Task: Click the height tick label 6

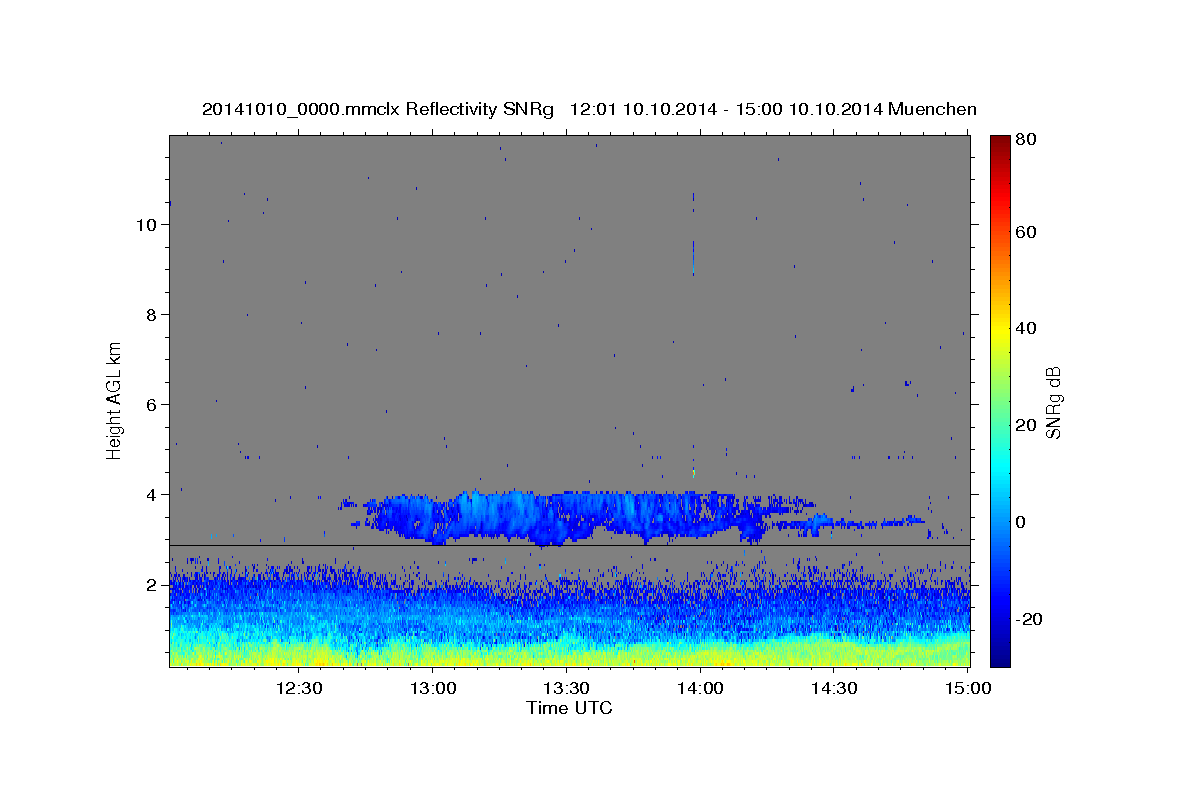Action: pos(152,404)
